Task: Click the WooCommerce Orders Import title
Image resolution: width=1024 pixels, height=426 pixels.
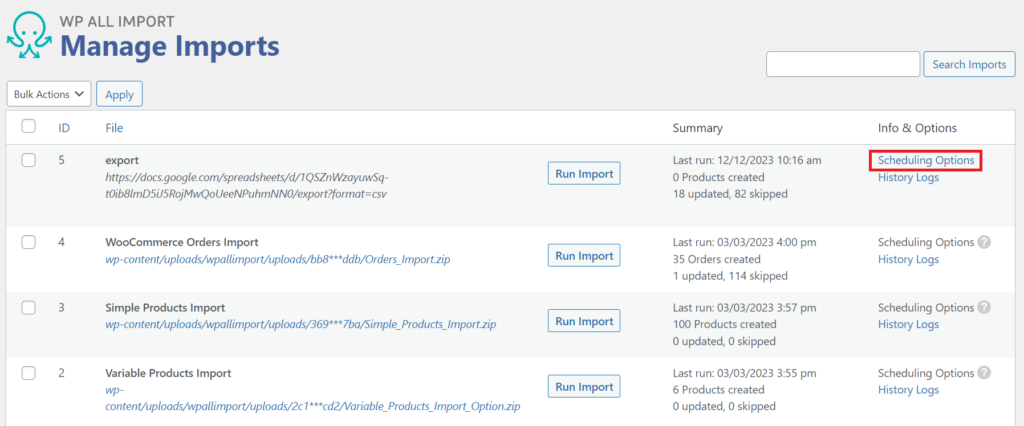Action: coord(182,242)
